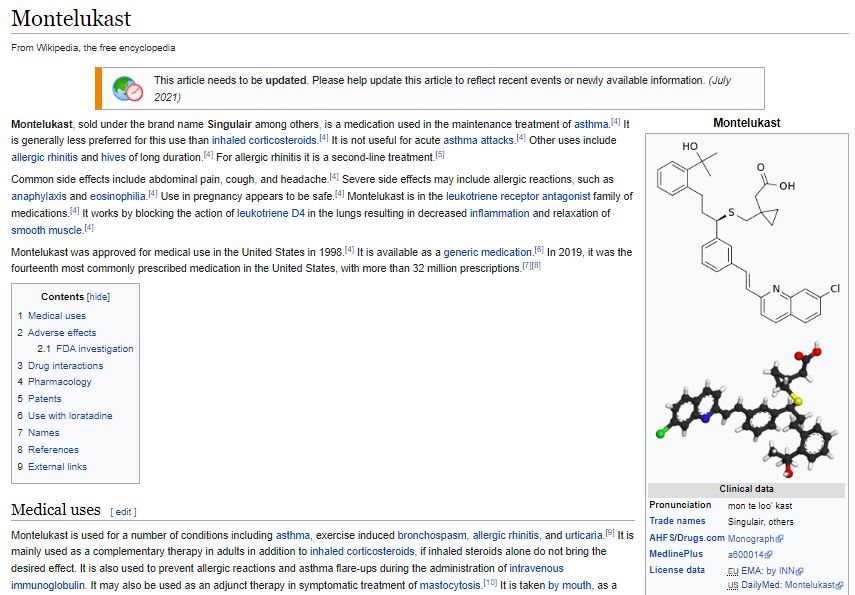Select the Montelukast page title heading
Viewport: 855px width, 595px height.
(x=71, y=18)
